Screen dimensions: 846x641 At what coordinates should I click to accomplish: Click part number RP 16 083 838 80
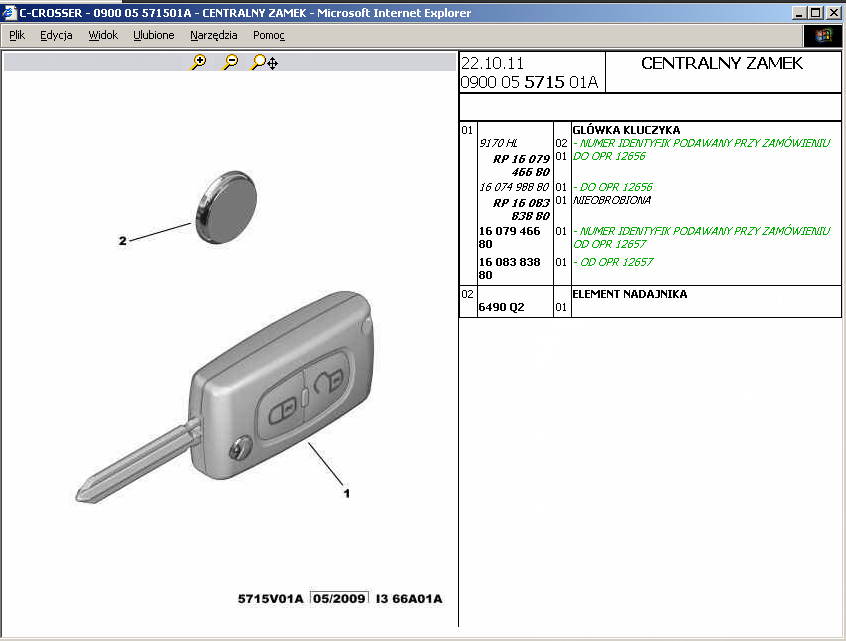click(521, 209)
